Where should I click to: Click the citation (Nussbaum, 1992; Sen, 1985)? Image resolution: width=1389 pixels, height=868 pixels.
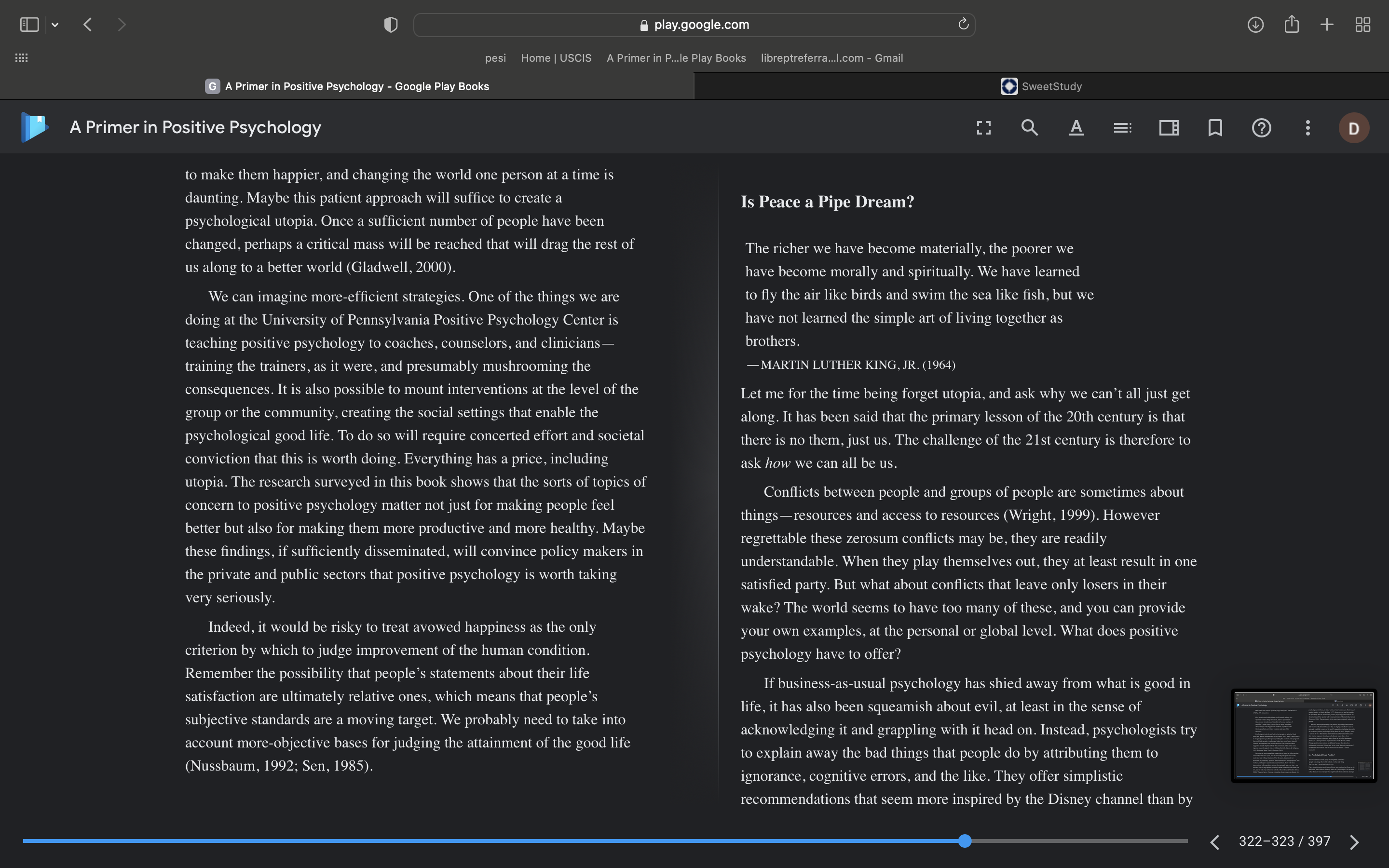(x=279, y=765)
